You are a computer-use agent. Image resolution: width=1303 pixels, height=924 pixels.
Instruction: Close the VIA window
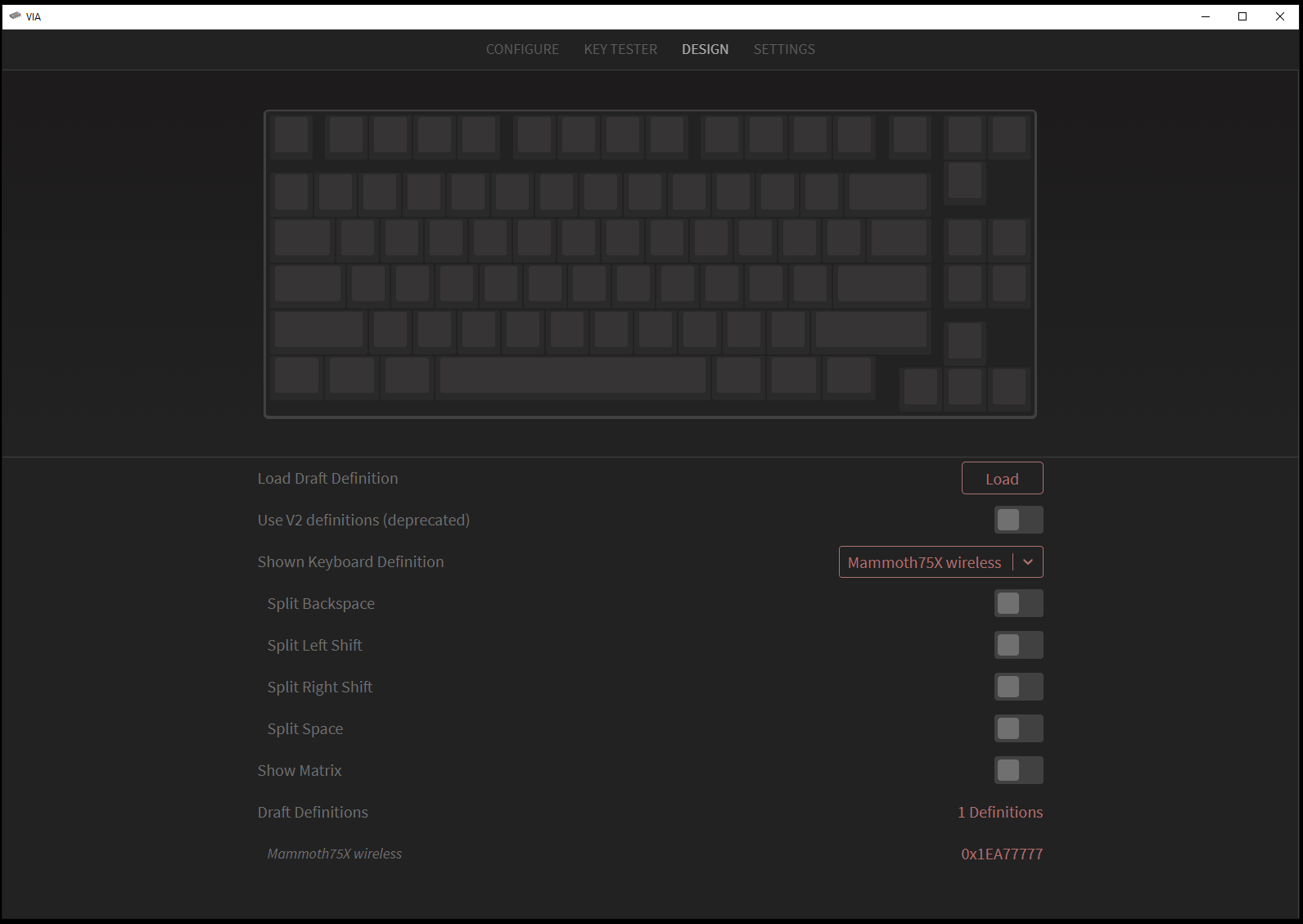[x=1280, y=16]
